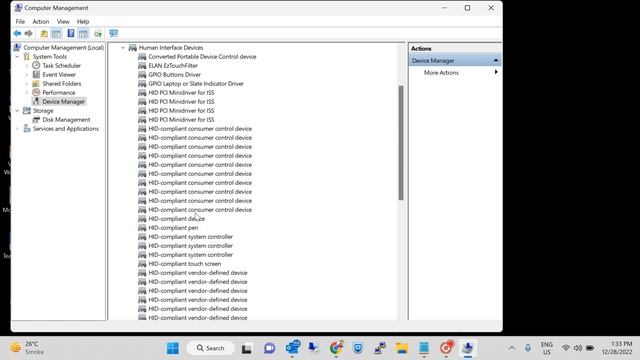Select GPIO Laptop or Slate Indicator Driver
The image size is (640, 360).
coord(196,84)
